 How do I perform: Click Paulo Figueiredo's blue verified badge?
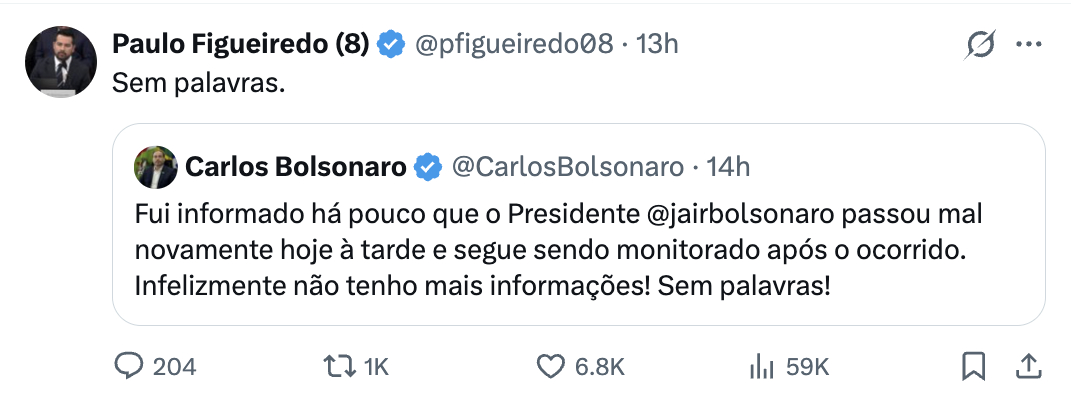tap(391, 44)
